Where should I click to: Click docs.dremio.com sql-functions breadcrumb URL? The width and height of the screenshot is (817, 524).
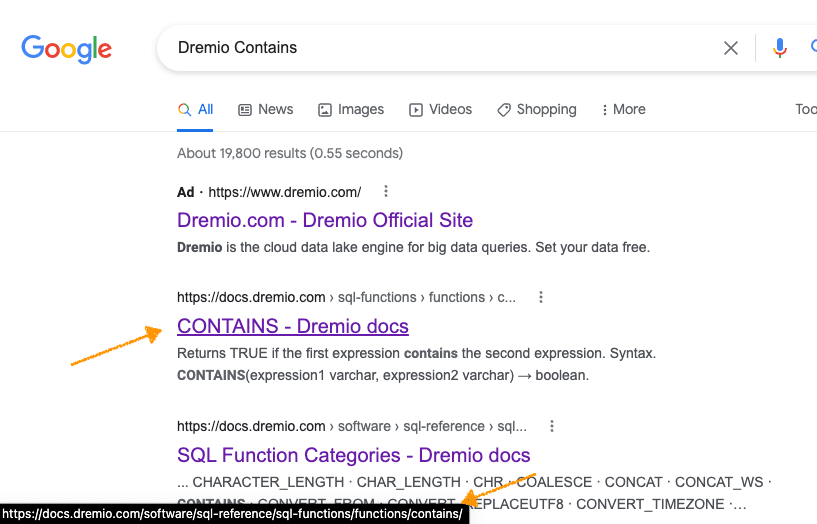[346, 297]
